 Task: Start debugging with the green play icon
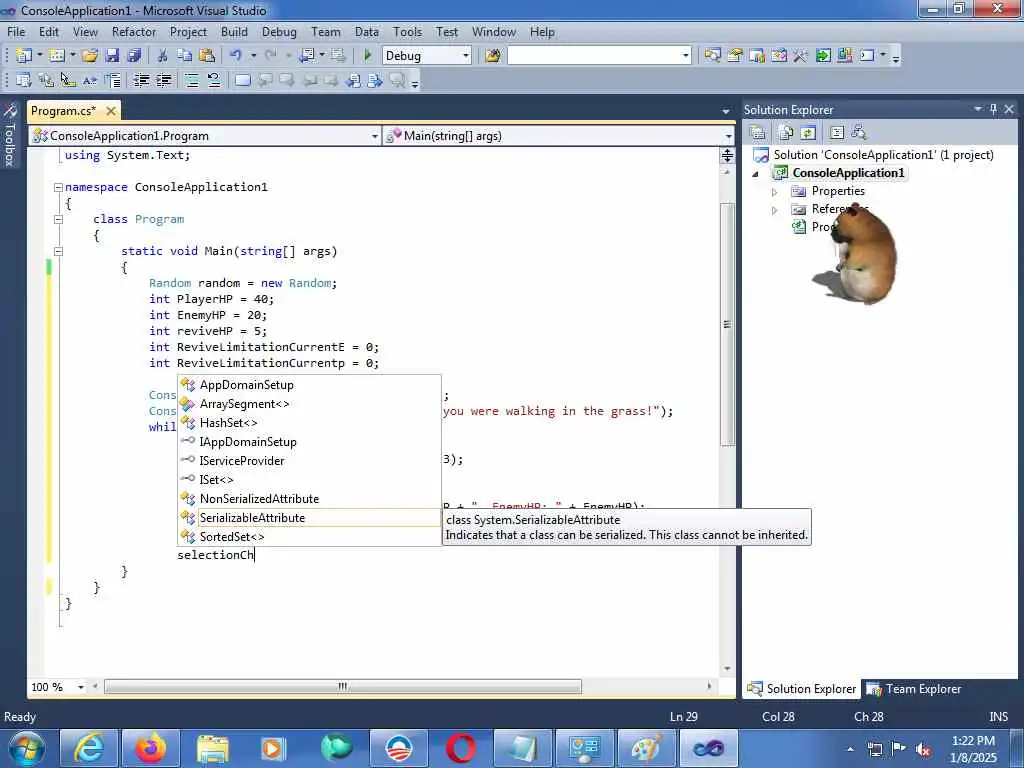(368, 56)
